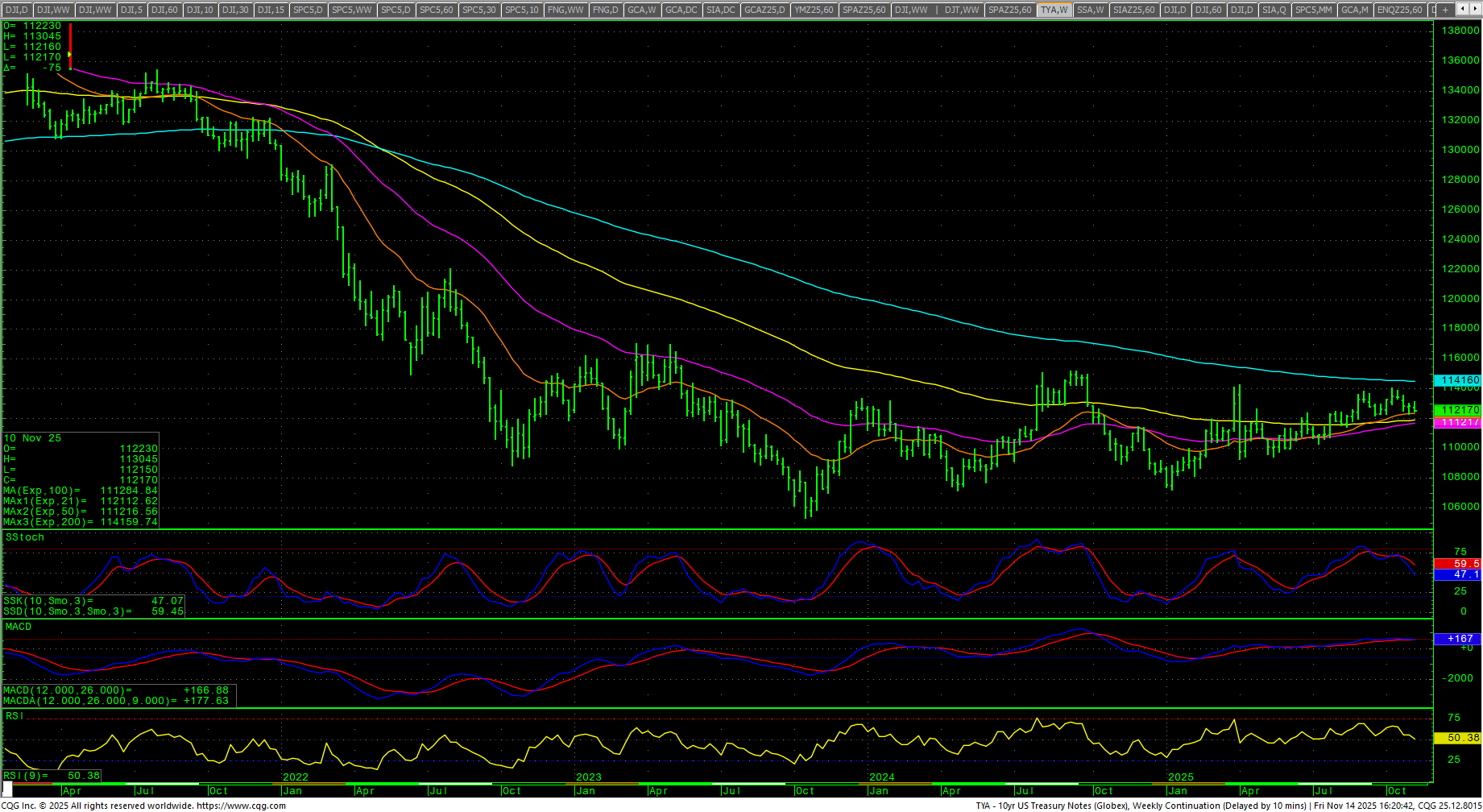Click the SStoch study label

click(25, 537)
